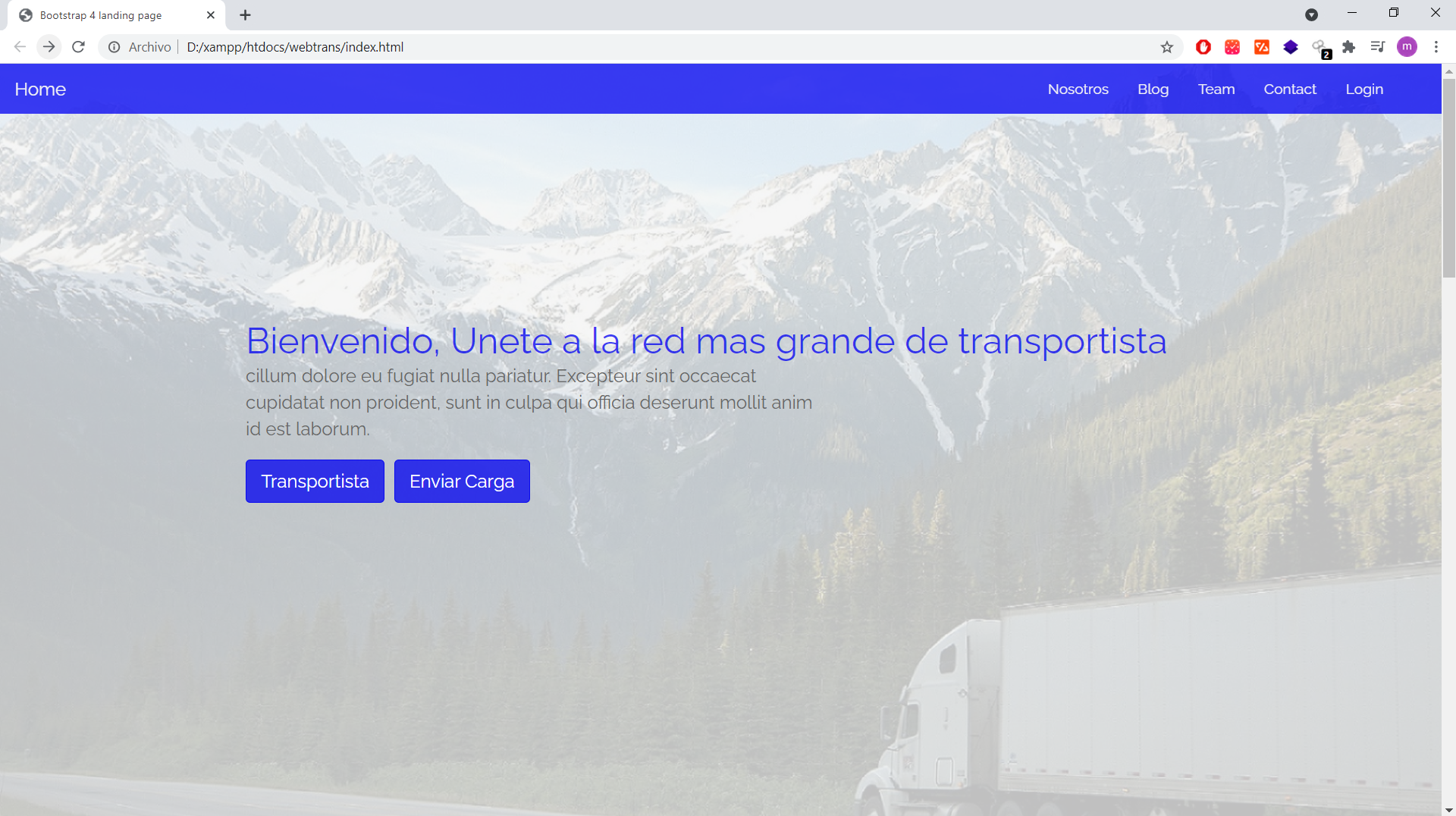This screenshot has height=816, width=1456.
Task: Open a new tab with plus button
Action: [245, 15]
